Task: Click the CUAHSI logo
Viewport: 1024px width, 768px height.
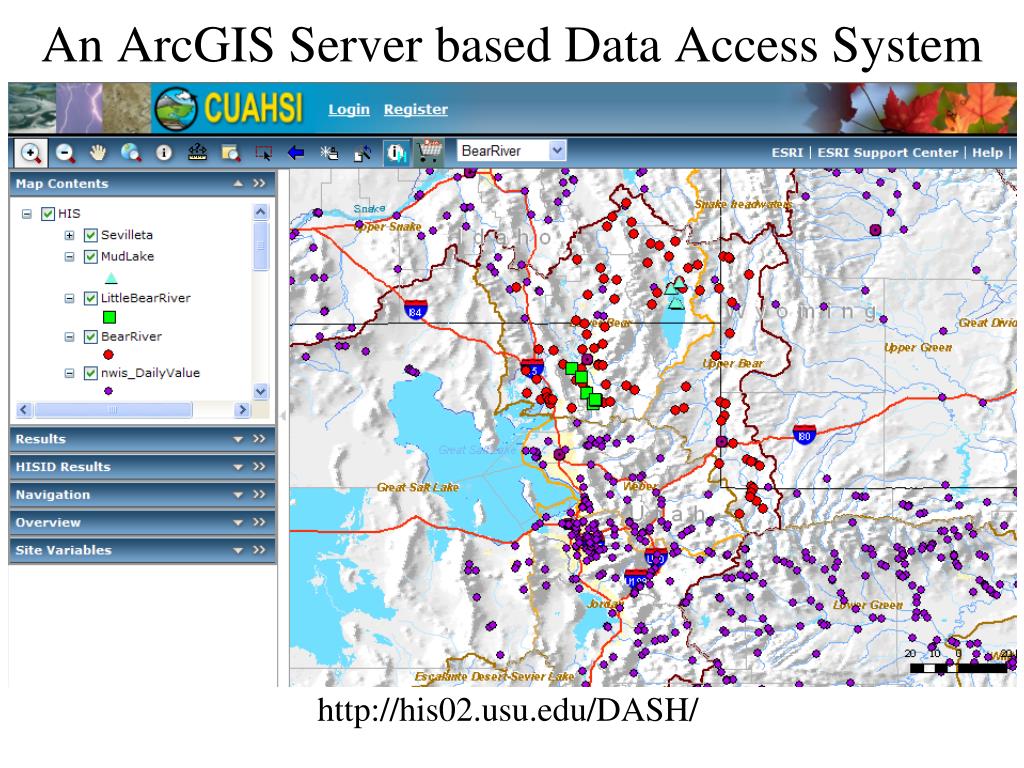Action: 230,108
